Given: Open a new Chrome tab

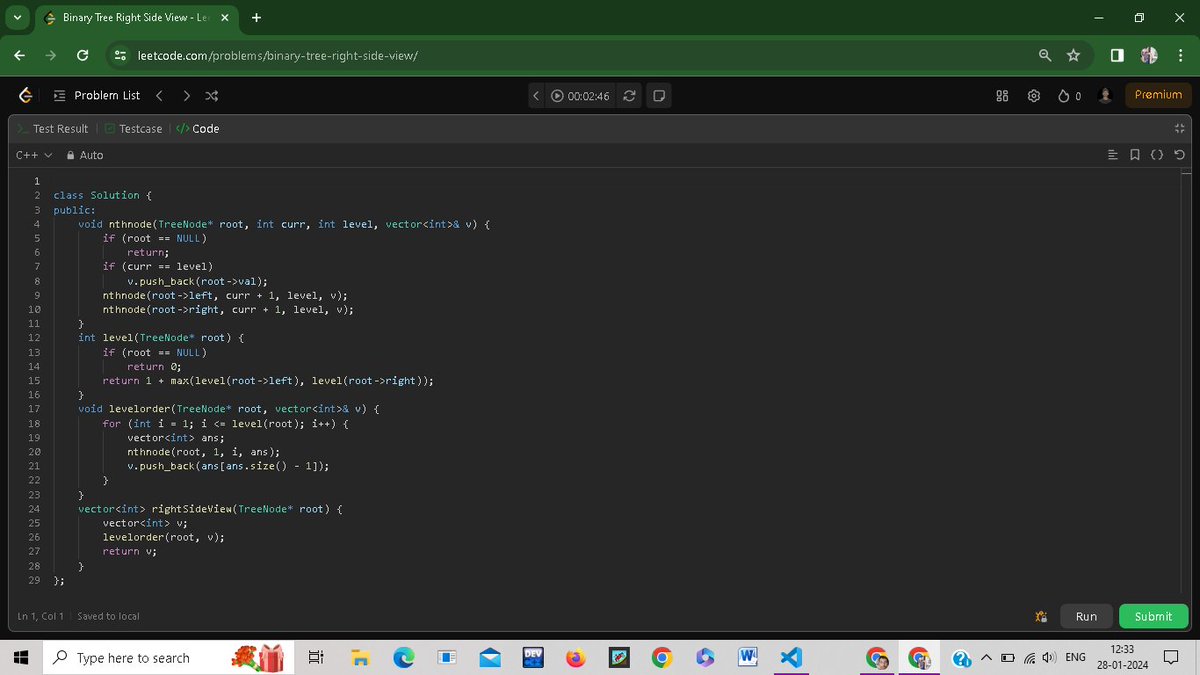Looking at the screenshot, I should (257, 17).
